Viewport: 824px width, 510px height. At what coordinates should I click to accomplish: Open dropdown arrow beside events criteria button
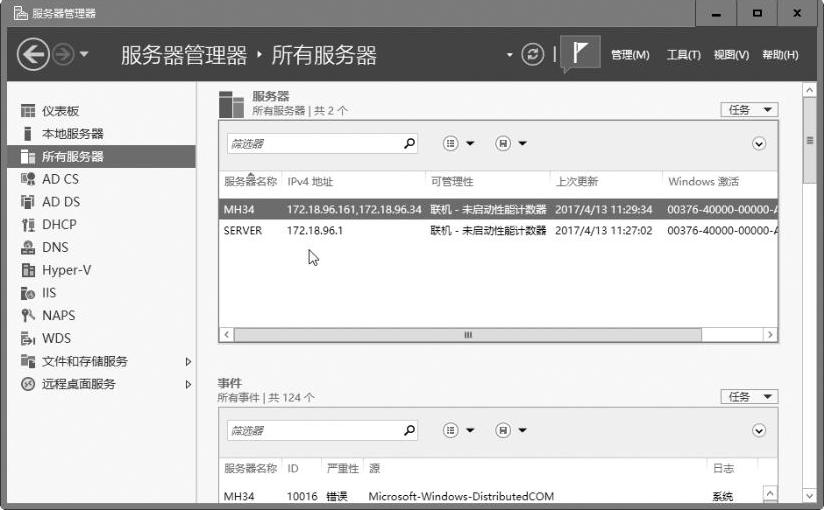click(x=470, y=430)
